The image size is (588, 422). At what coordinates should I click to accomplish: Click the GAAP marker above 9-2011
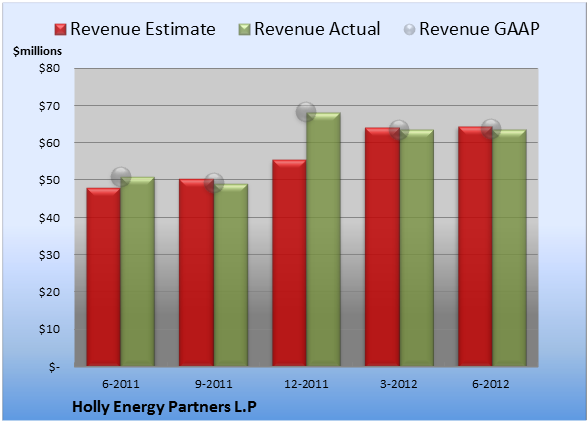(214, 183)
